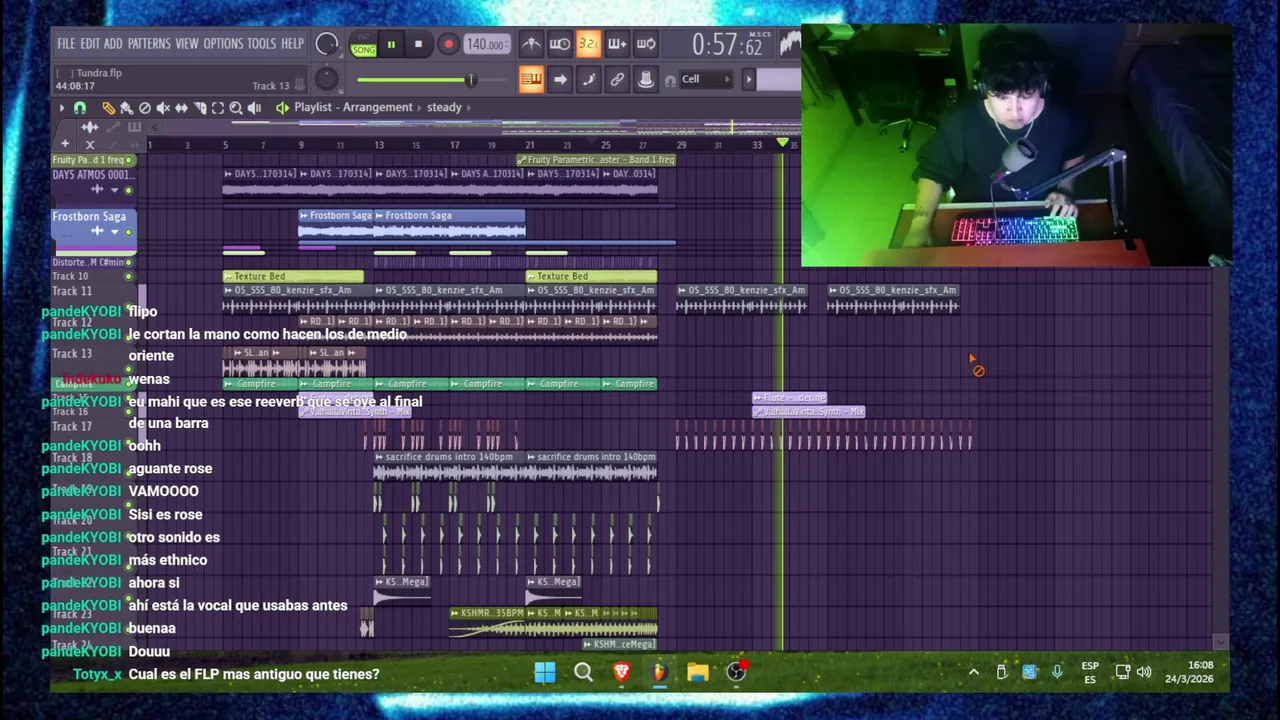This screenshot has width=1280, height=720.
Task: Click the time display 0:57:62
Action: [x=728, y=45]
